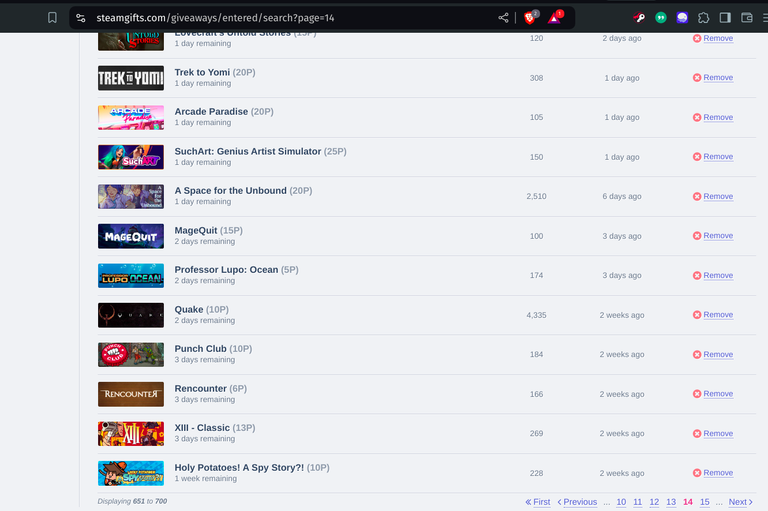Open the Brave Wallet icon
The height and width of the screenshot is (511, 768).
(x=747, y=18)
